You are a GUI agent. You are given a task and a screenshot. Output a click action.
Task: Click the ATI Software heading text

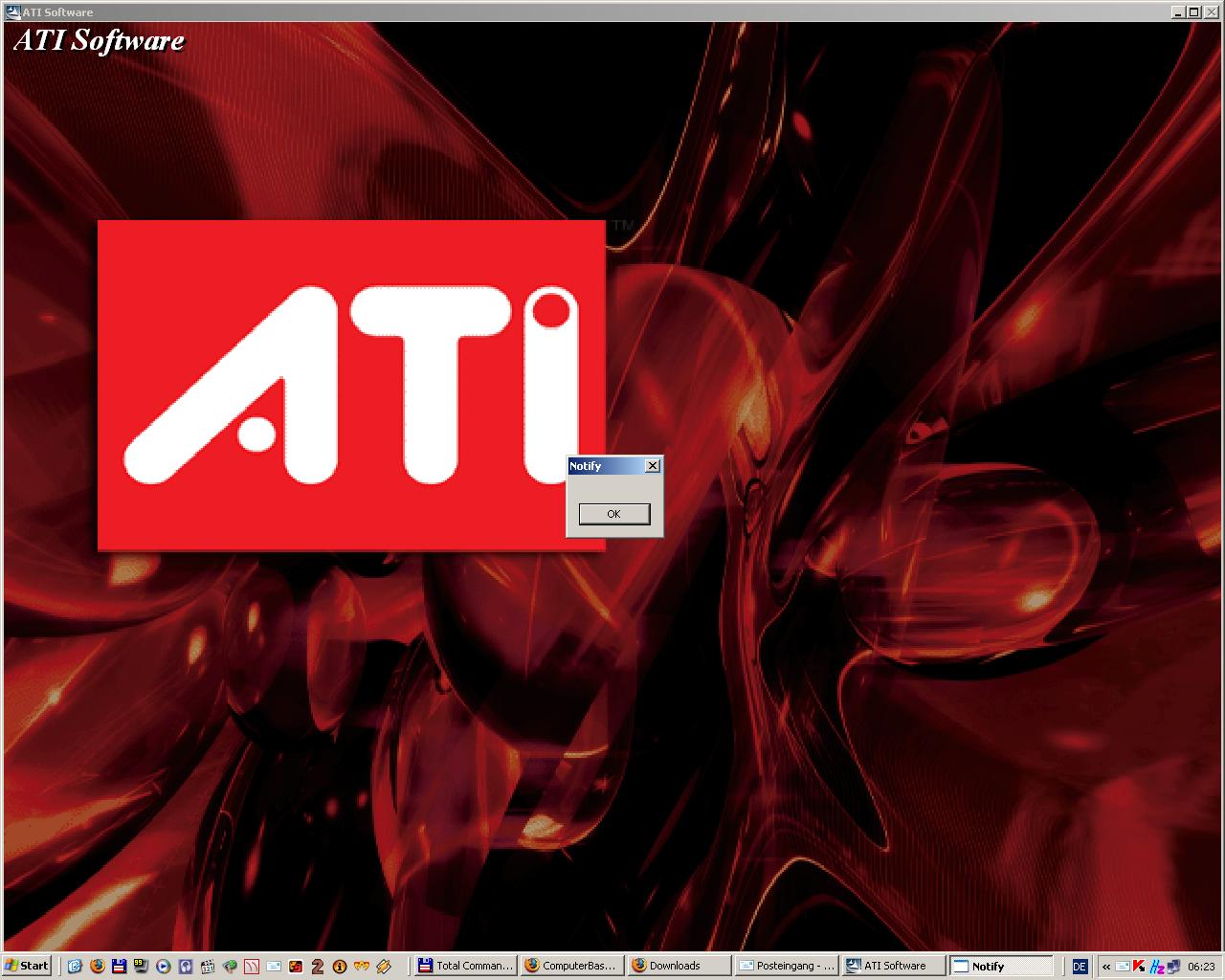point(99,40)
